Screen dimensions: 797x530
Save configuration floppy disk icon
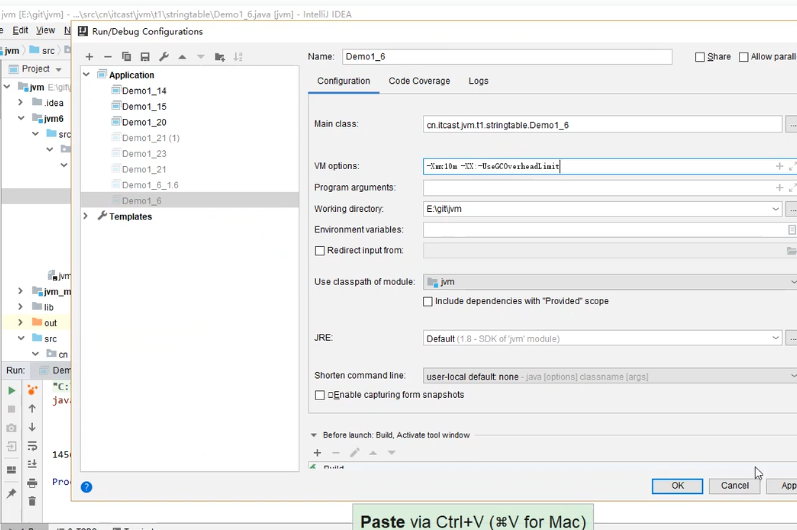click(145, 57)
